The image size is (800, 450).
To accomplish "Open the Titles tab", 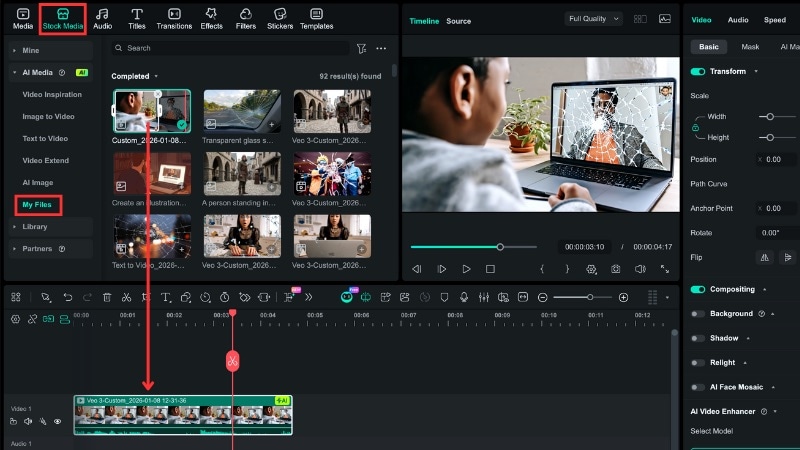I will [x=136, y=19].
